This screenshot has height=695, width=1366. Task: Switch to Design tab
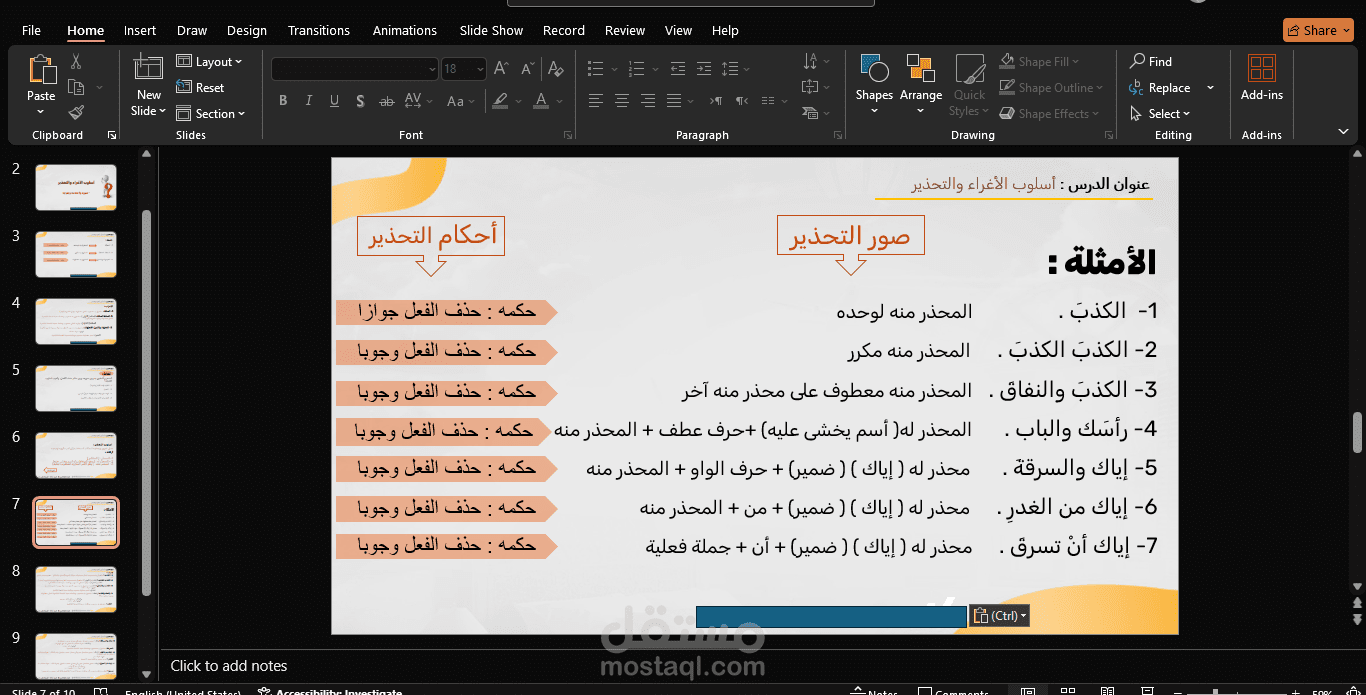(247, 30)
